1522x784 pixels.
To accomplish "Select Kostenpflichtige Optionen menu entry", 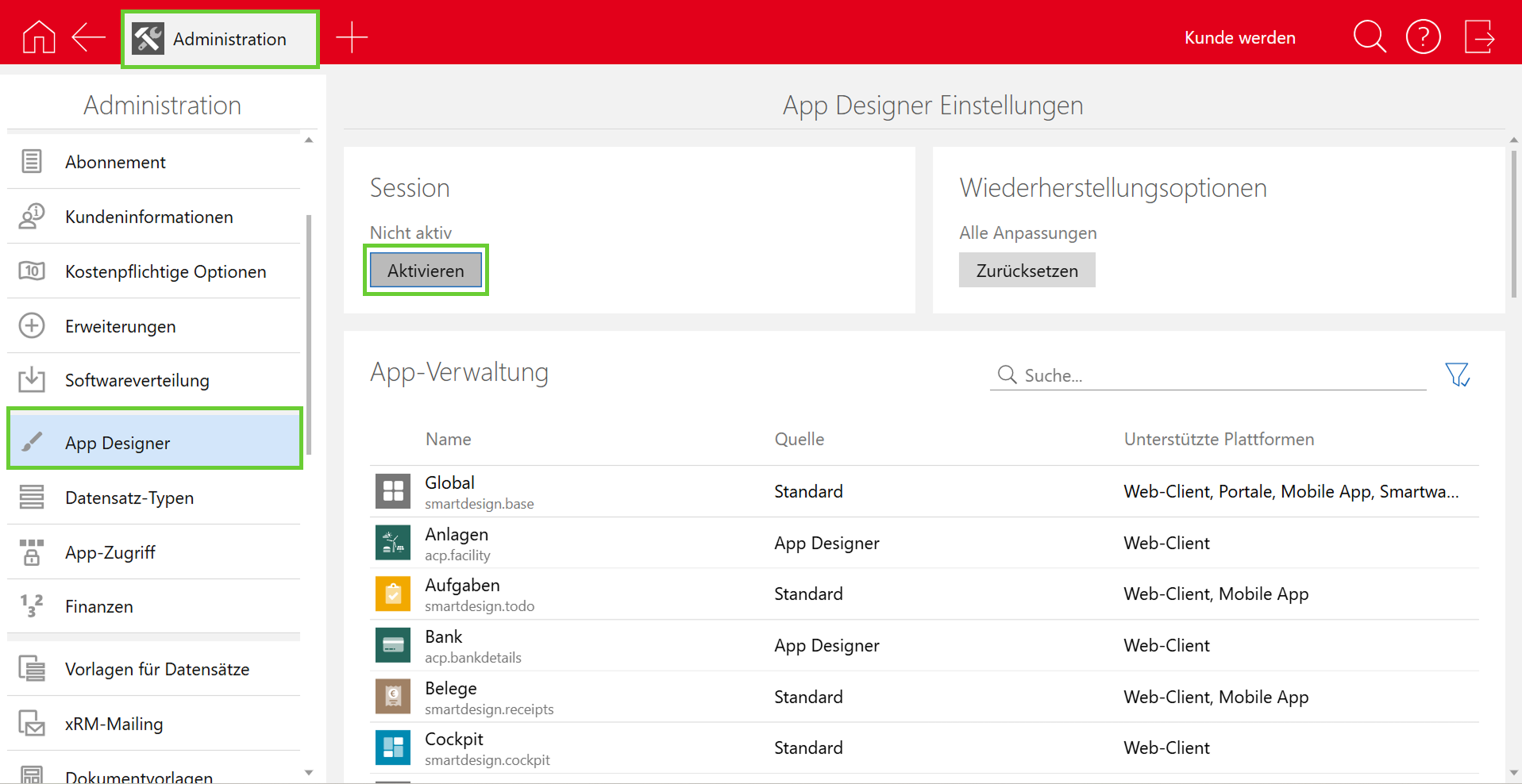I will coord(165,271).
